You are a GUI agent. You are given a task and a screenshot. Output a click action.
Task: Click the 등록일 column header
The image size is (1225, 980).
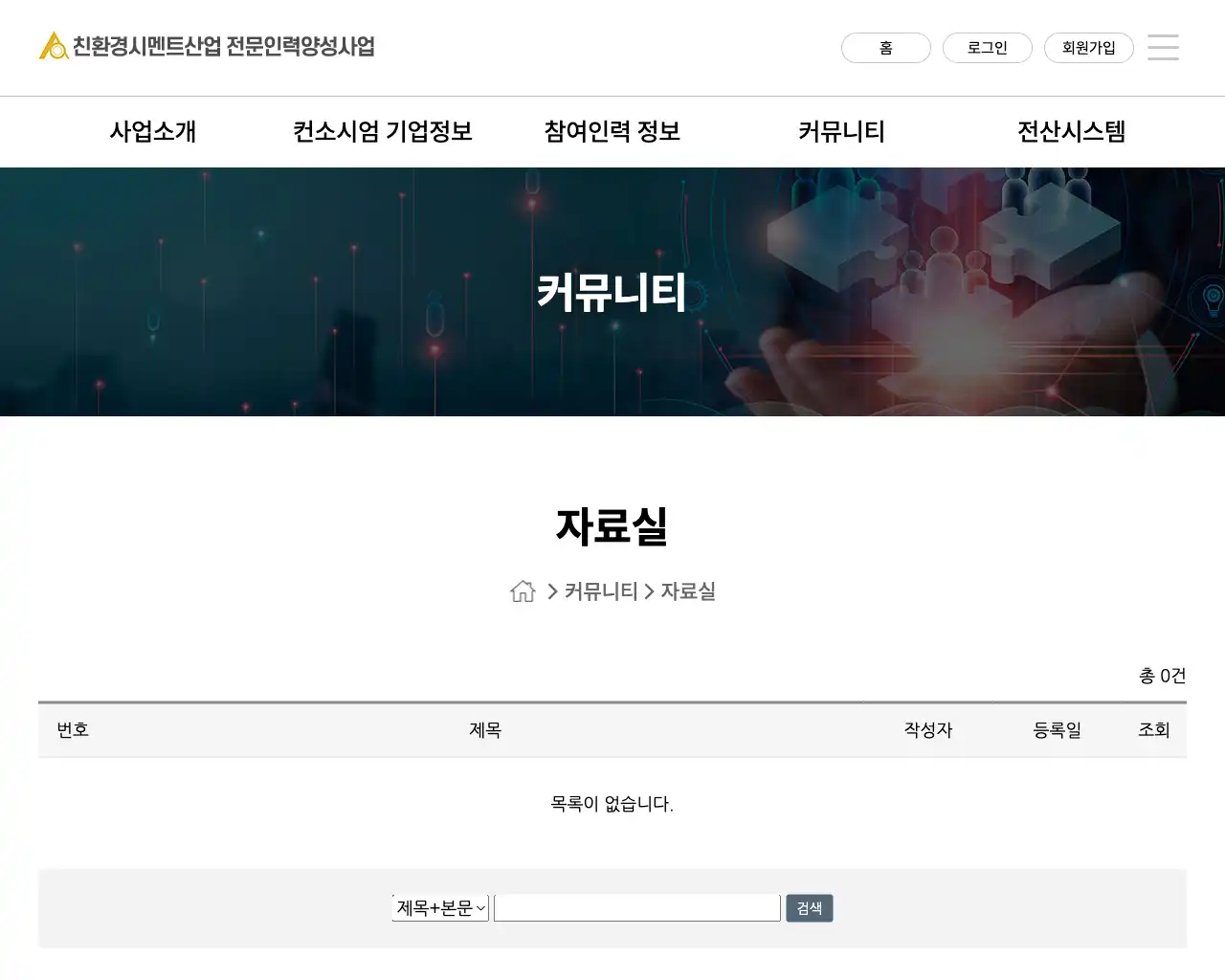(1057, 730)
